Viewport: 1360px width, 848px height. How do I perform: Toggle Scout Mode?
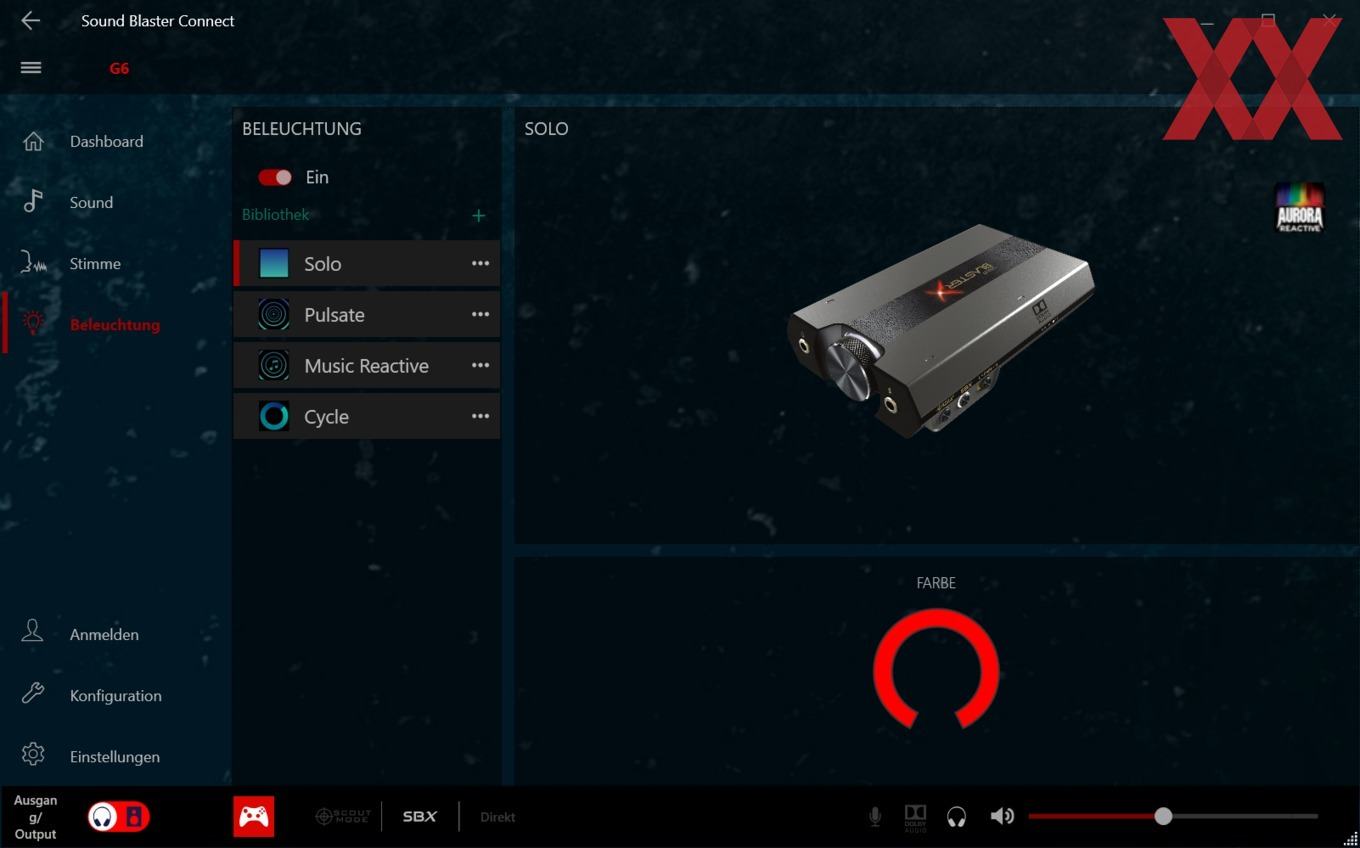(x=343, y=817)
